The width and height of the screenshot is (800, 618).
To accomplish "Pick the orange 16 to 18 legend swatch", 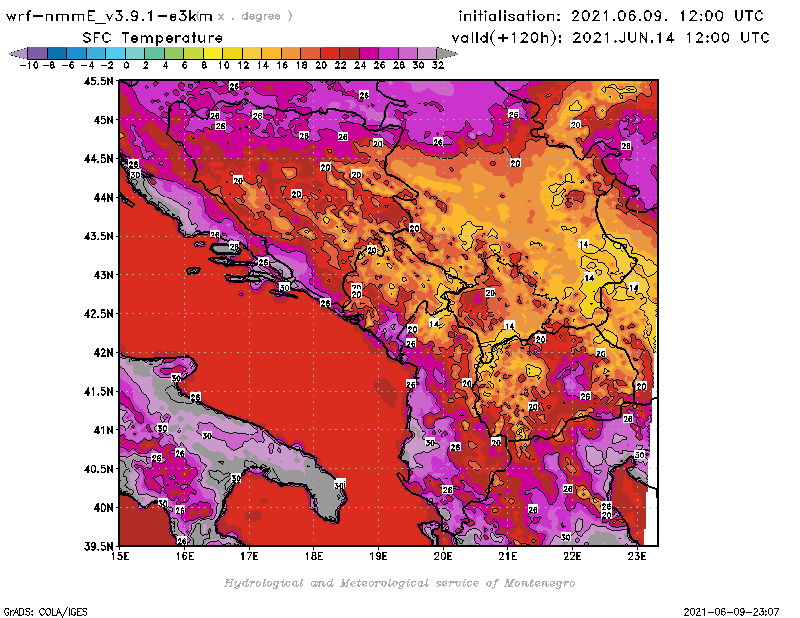I will 291,53.
